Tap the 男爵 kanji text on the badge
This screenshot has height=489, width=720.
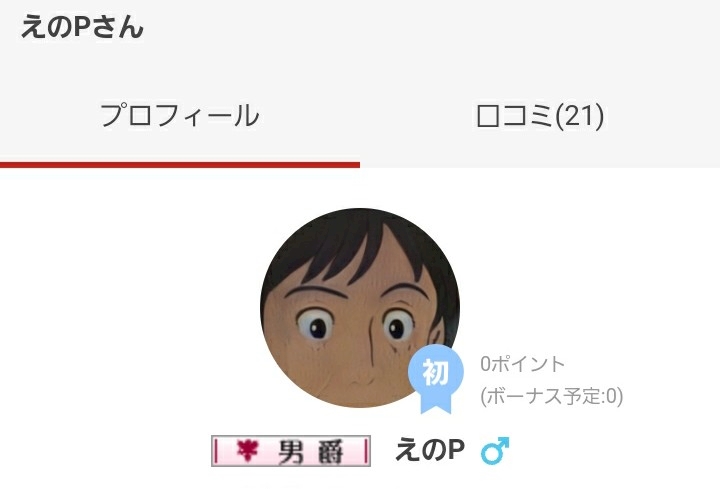point(310,452)
